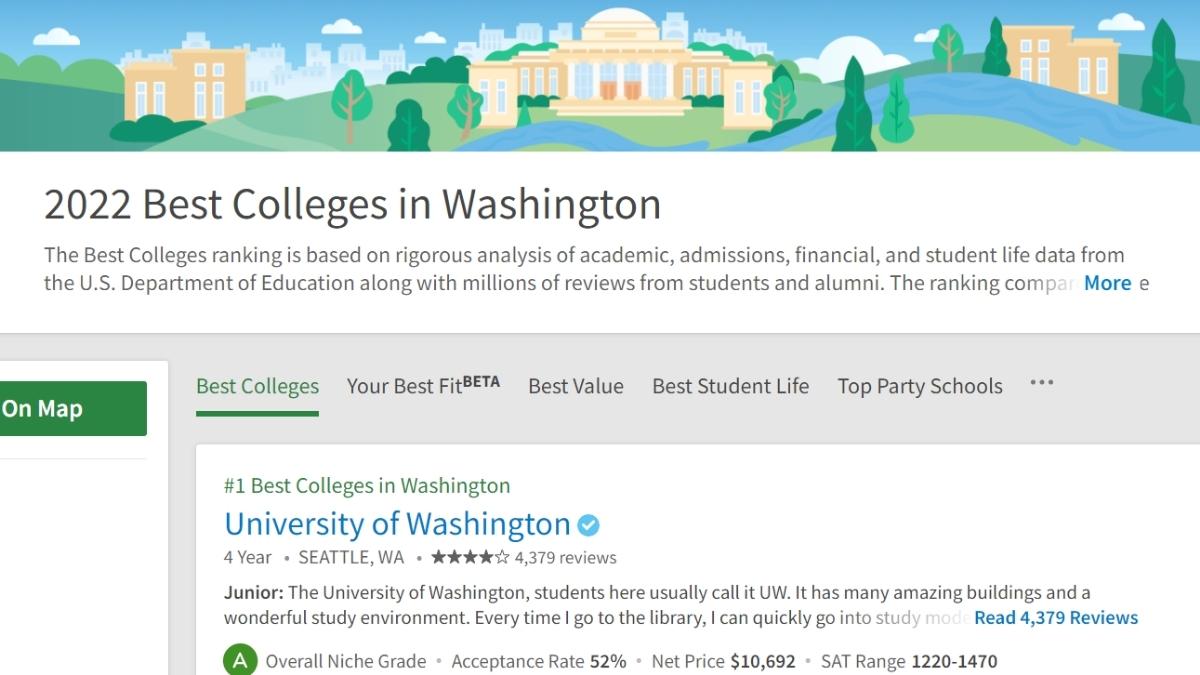Image resolution: width=1200 pixels, height=675 pixels.
Task: Select the Best Colleges tab
Action: [256, 385]
